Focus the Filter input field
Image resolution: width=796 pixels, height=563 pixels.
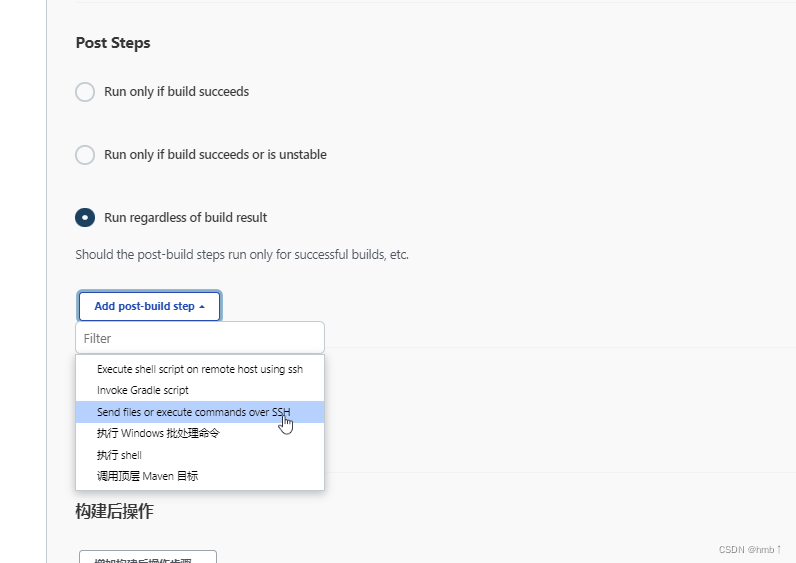point(200,338)
